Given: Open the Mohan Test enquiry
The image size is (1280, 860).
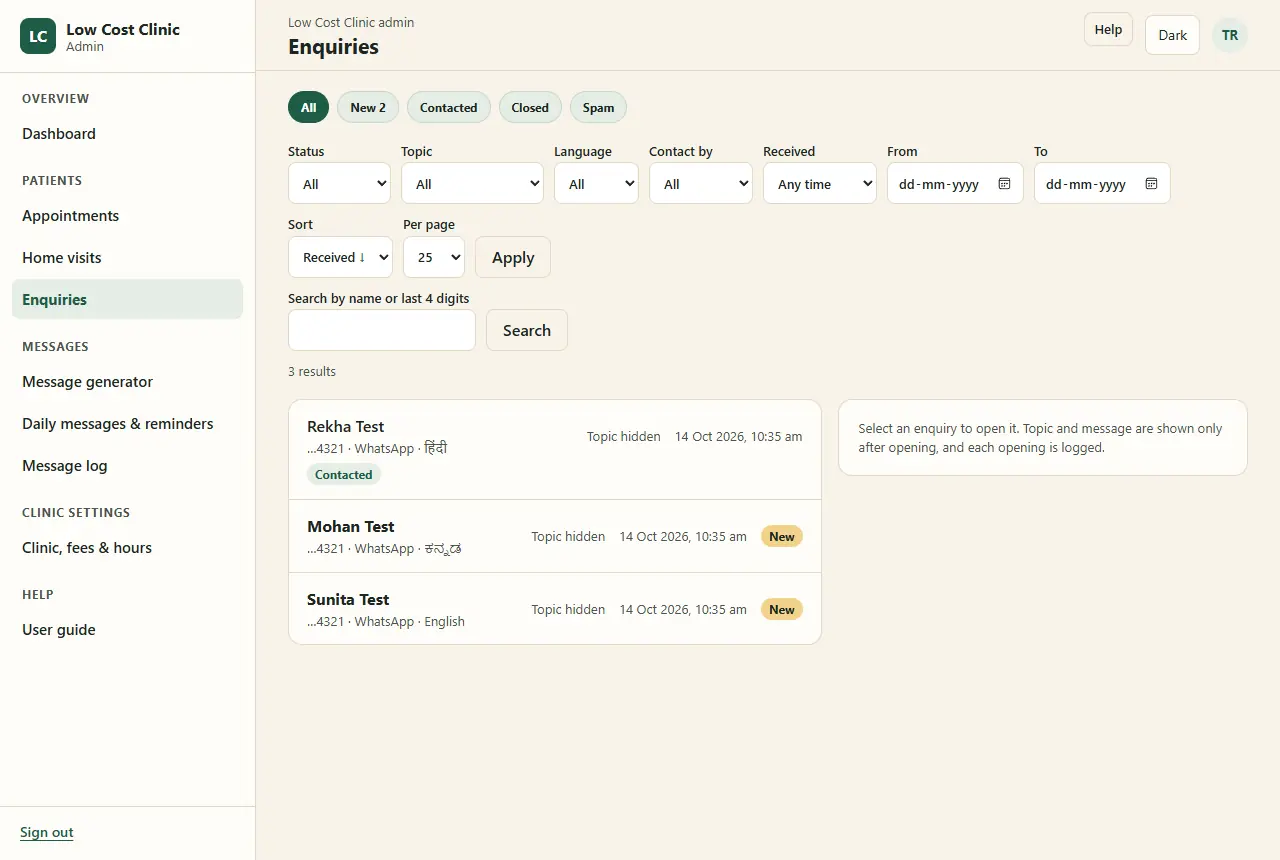Looking at the screenshot, I should pyautogui.click(x=555, y=536).
